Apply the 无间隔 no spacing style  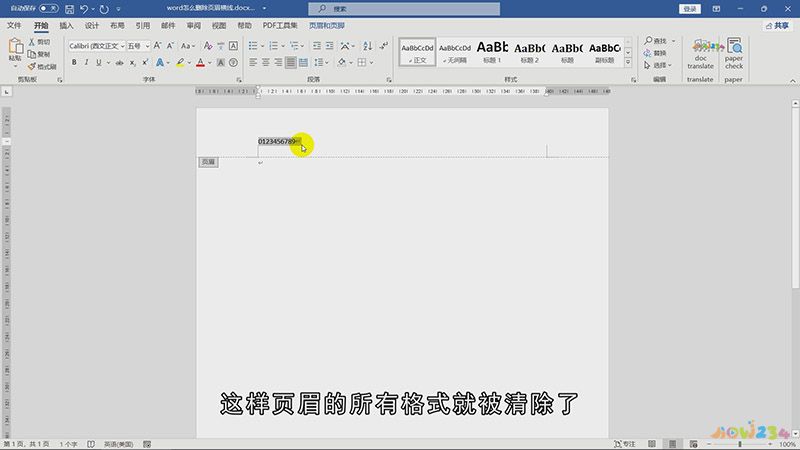click(455, 52)
